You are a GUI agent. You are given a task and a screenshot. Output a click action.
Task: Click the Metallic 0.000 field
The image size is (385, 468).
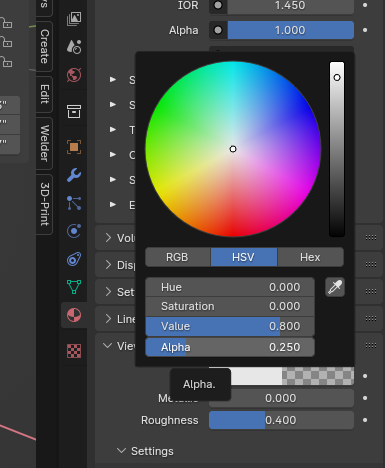coord(281,398)
